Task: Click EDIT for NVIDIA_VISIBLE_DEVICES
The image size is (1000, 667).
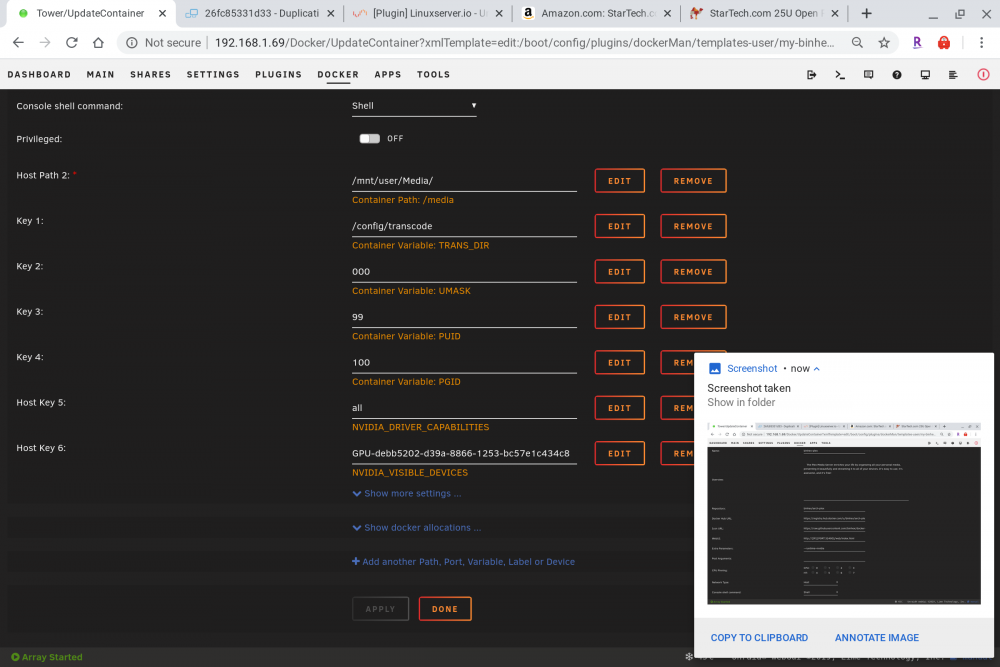Action: [x=619, y=453]
